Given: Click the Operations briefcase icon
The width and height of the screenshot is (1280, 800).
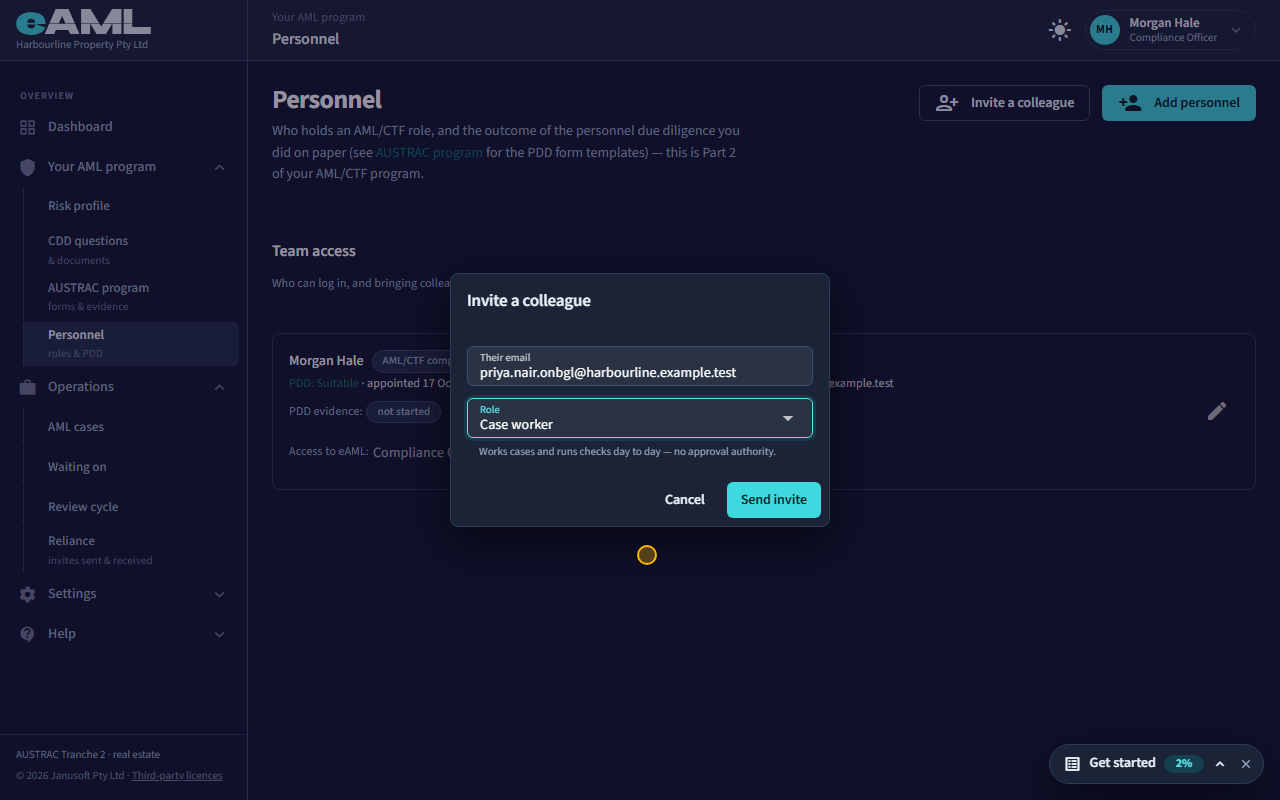Looking at the screenshot, I should (28, 387).
